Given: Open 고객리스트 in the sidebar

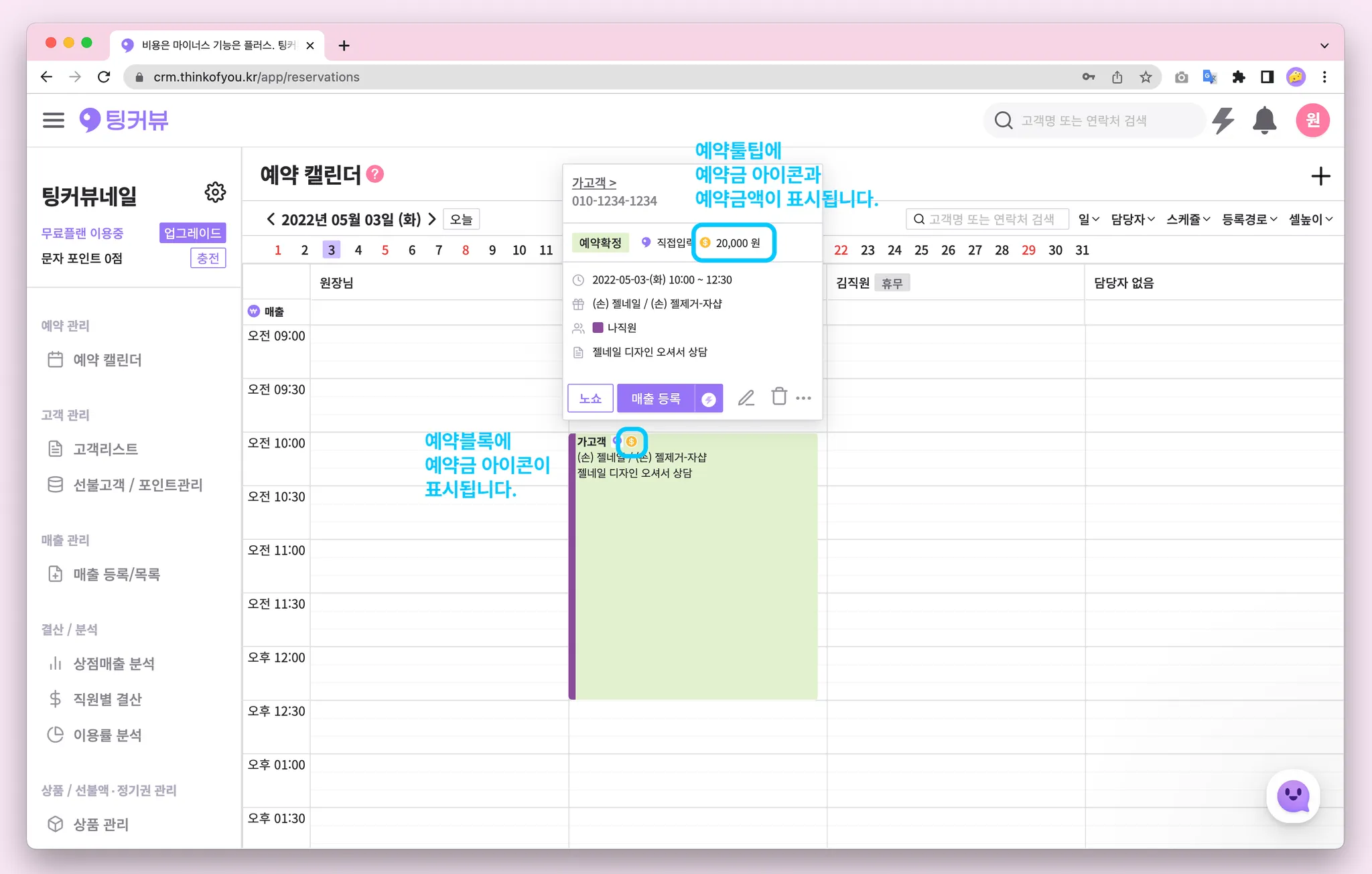Looking at the screenshot, I should point(105,449).
